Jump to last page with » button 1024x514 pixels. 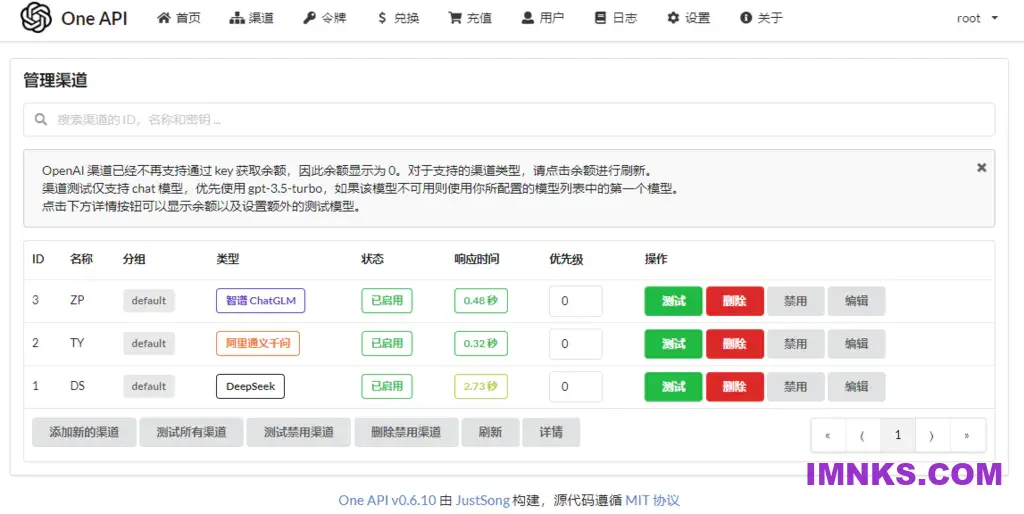coord(968,436)
